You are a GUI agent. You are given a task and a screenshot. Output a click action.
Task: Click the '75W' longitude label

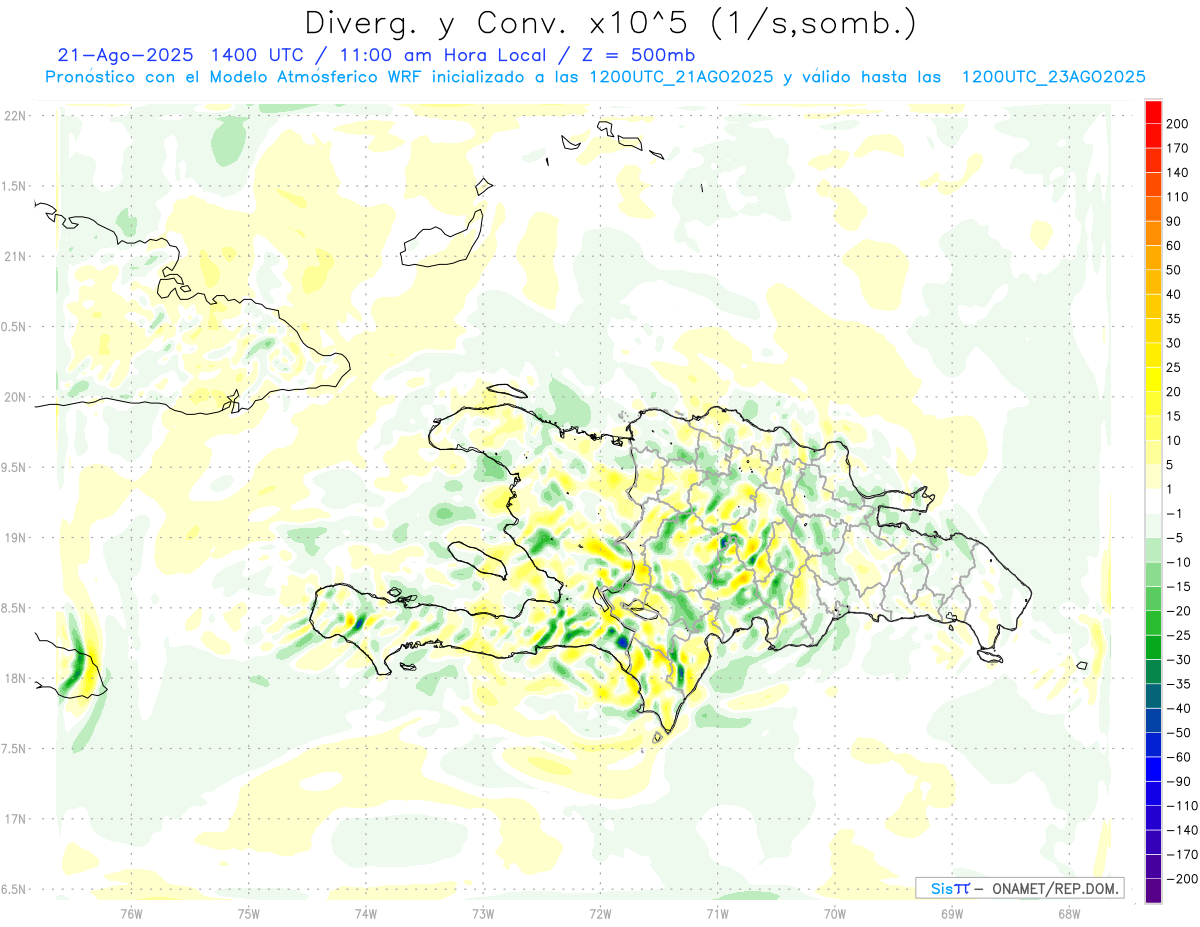click(x=249, y=913)
